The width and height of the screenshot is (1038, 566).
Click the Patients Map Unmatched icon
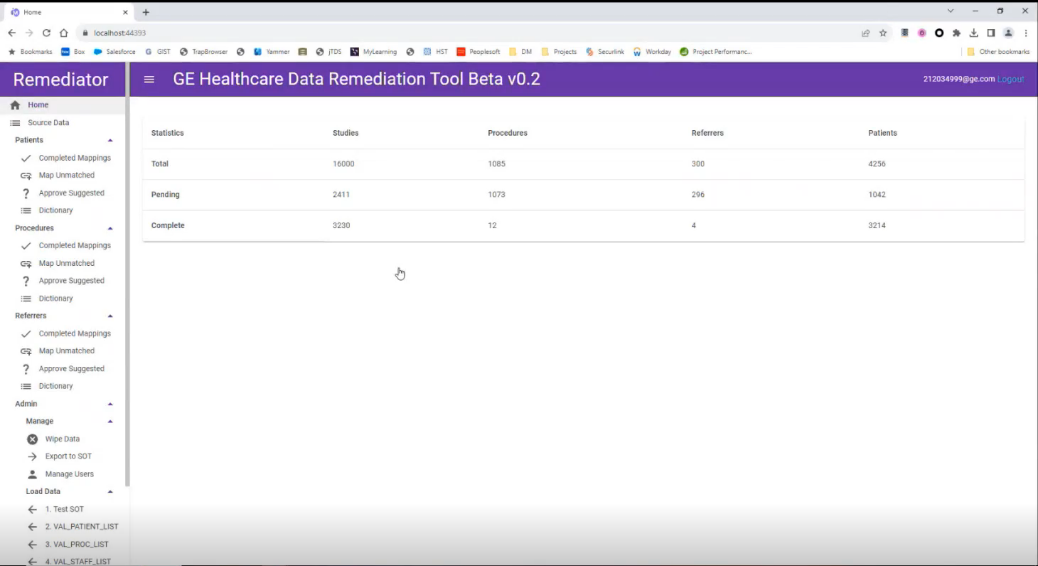[x=26, y=175]
